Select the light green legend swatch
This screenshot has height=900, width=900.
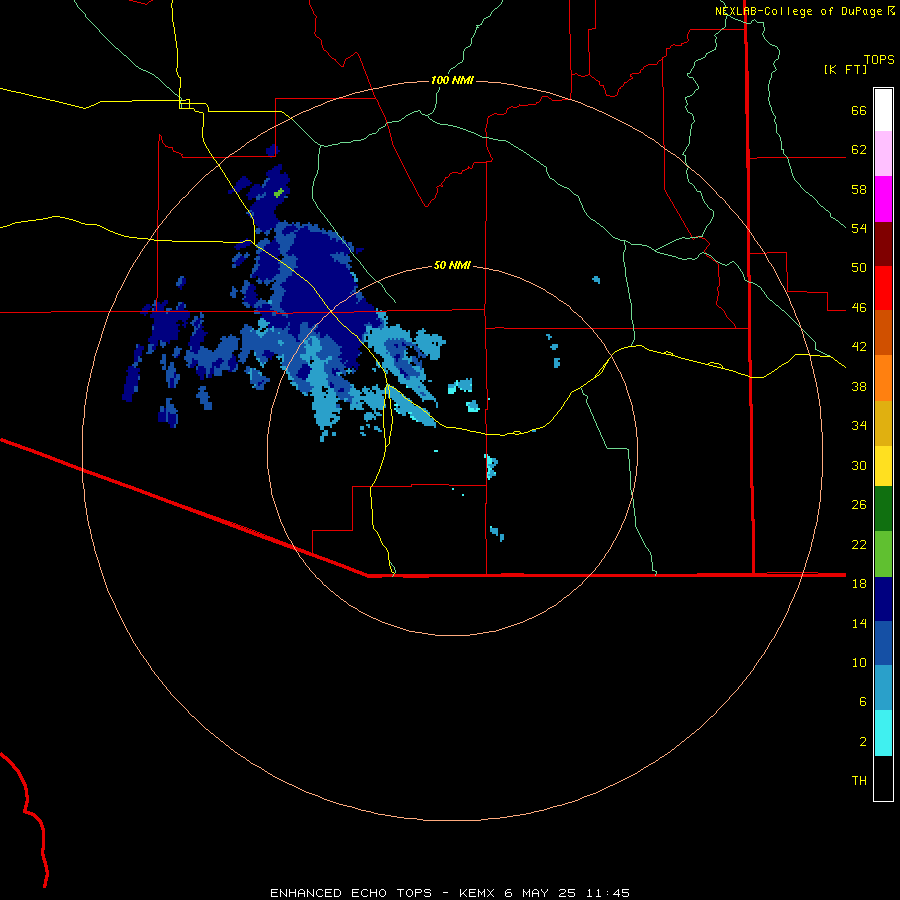tap(883, 554)
